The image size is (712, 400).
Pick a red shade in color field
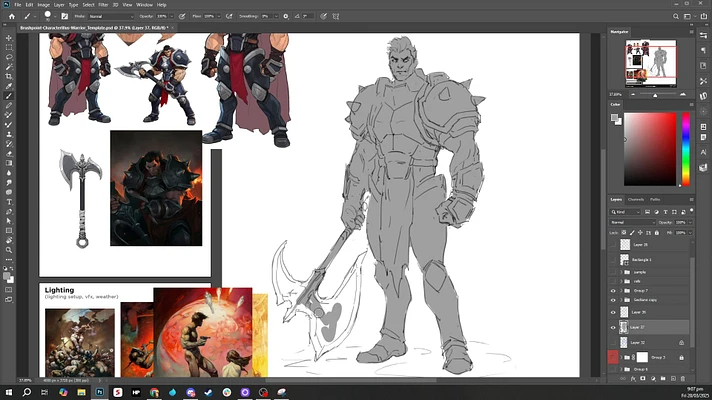click(650, 149)
